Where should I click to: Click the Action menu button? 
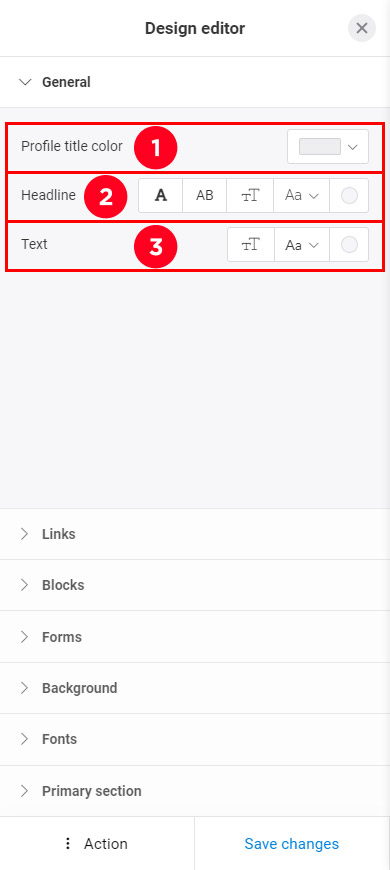[97, 843]
